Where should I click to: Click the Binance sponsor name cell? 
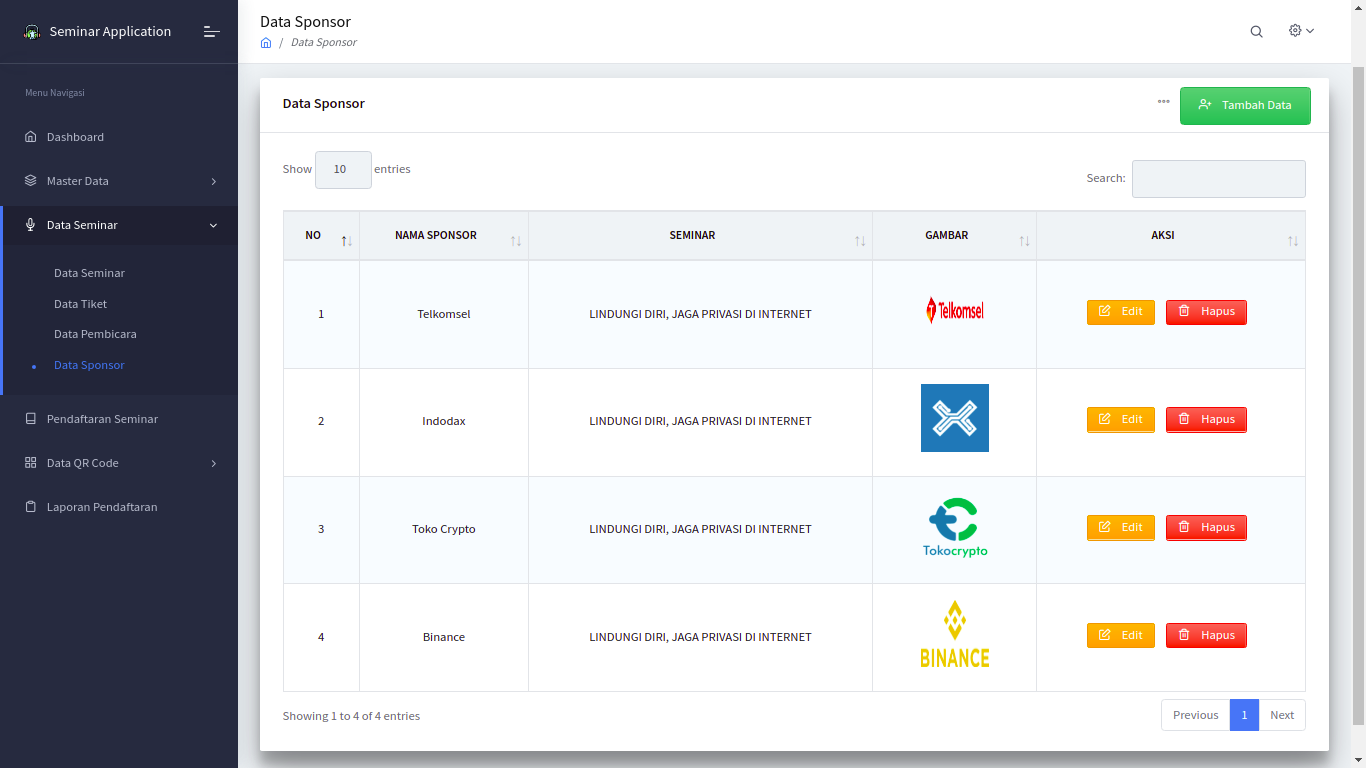pos(444,637)
